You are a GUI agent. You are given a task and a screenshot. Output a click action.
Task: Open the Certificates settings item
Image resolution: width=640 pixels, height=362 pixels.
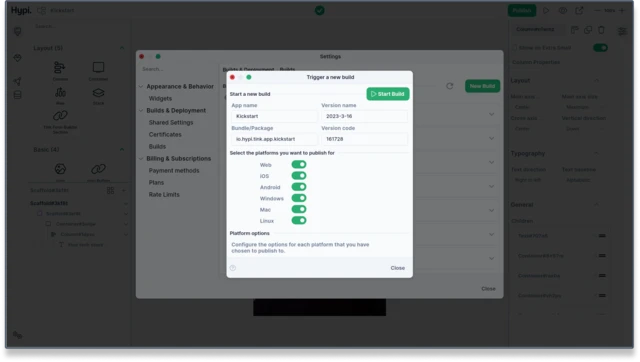click(x=165, y=134)
